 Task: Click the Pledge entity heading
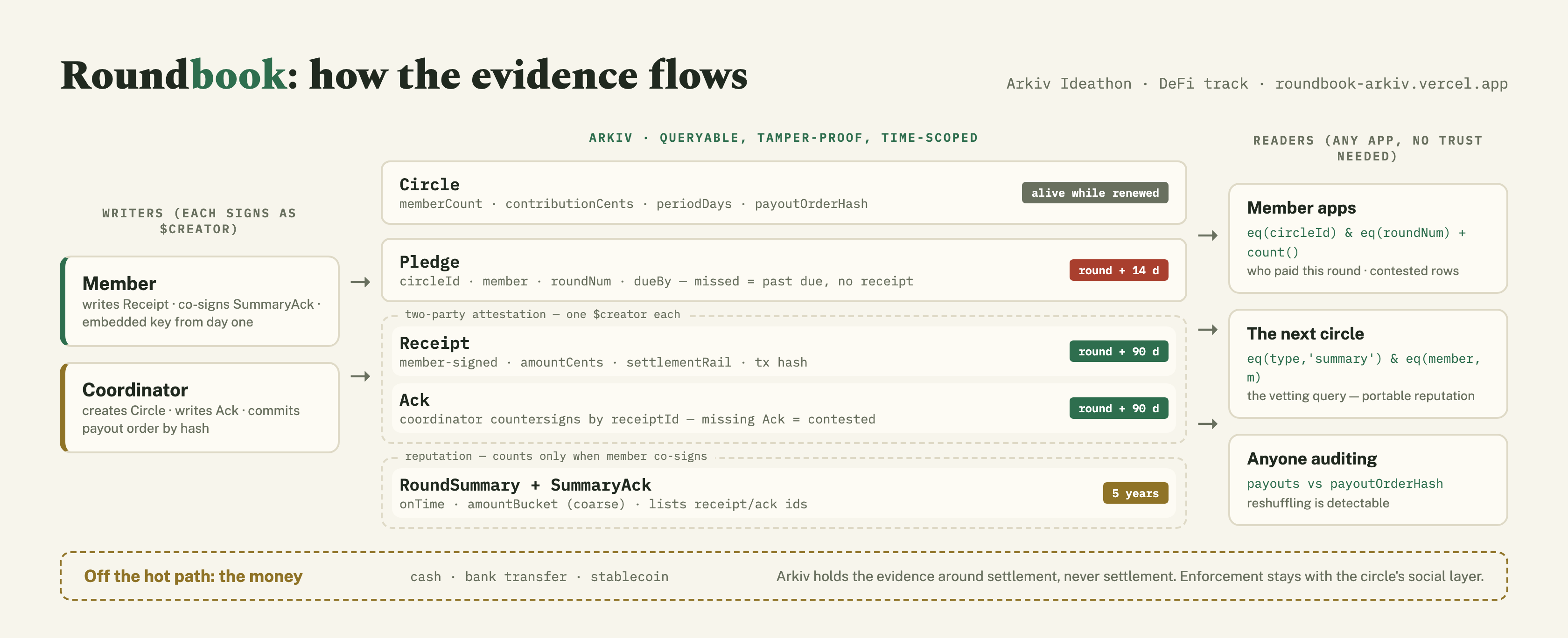pos(429,262)
